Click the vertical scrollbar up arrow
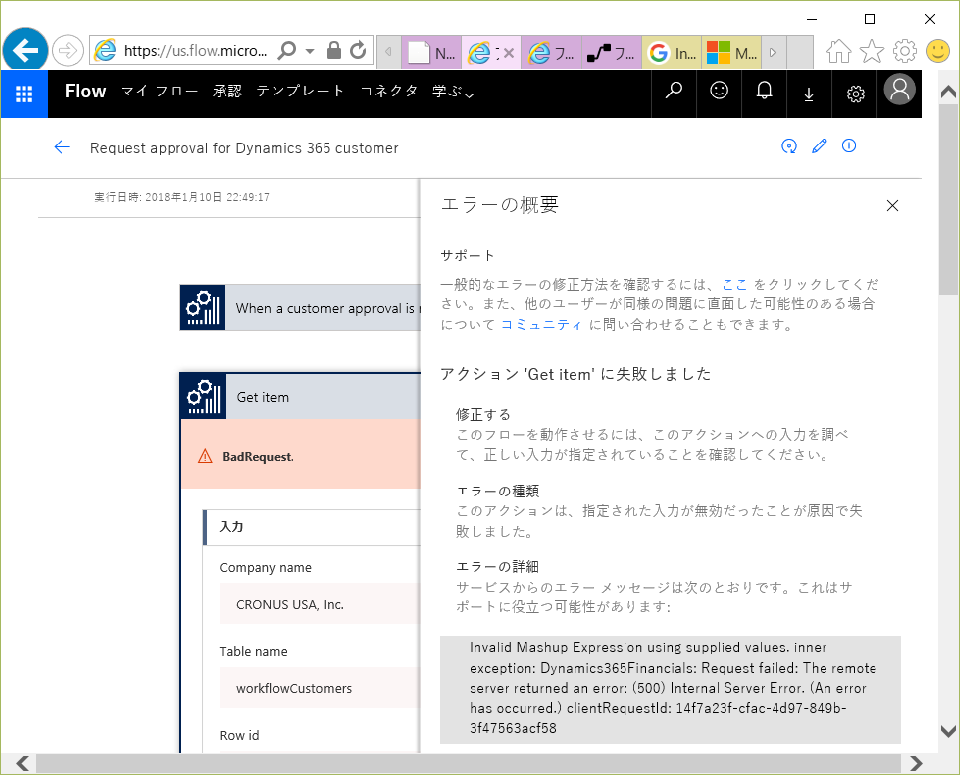 948,92
